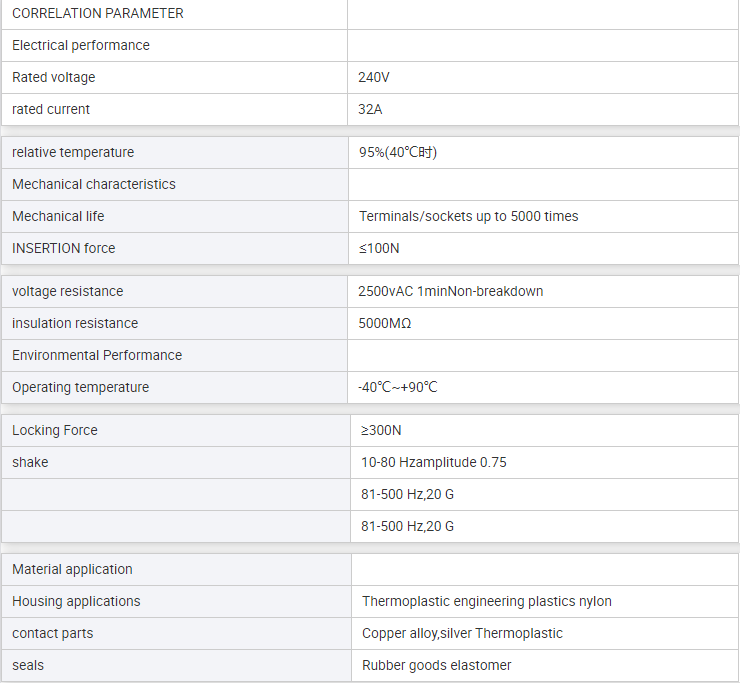Screen dimensions: 740x683
Task: Click the Environmental Performance row label
Action: (97, 355)
